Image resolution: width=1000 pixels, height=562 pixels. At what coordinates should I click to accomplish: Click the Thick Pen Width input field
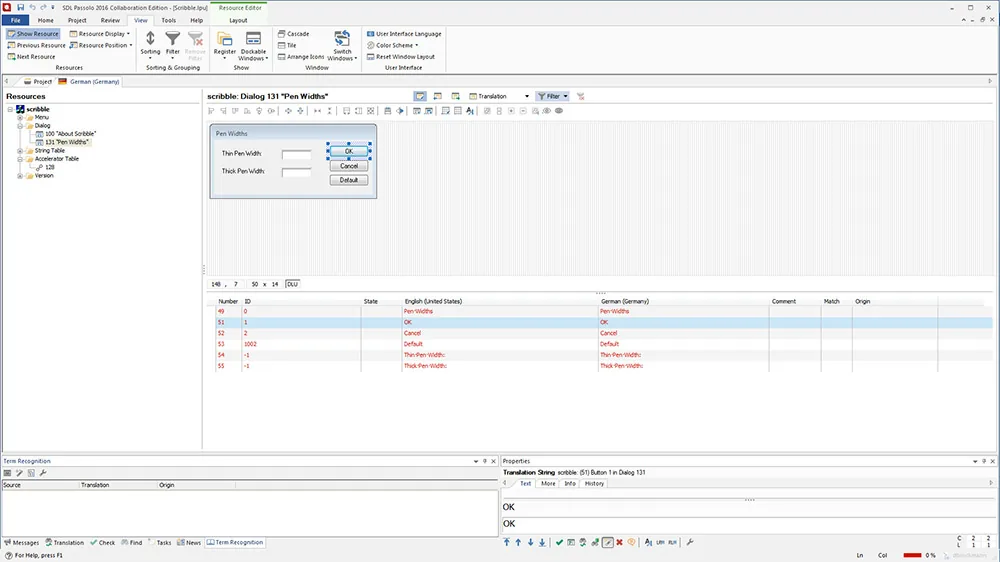pos(297,172)
